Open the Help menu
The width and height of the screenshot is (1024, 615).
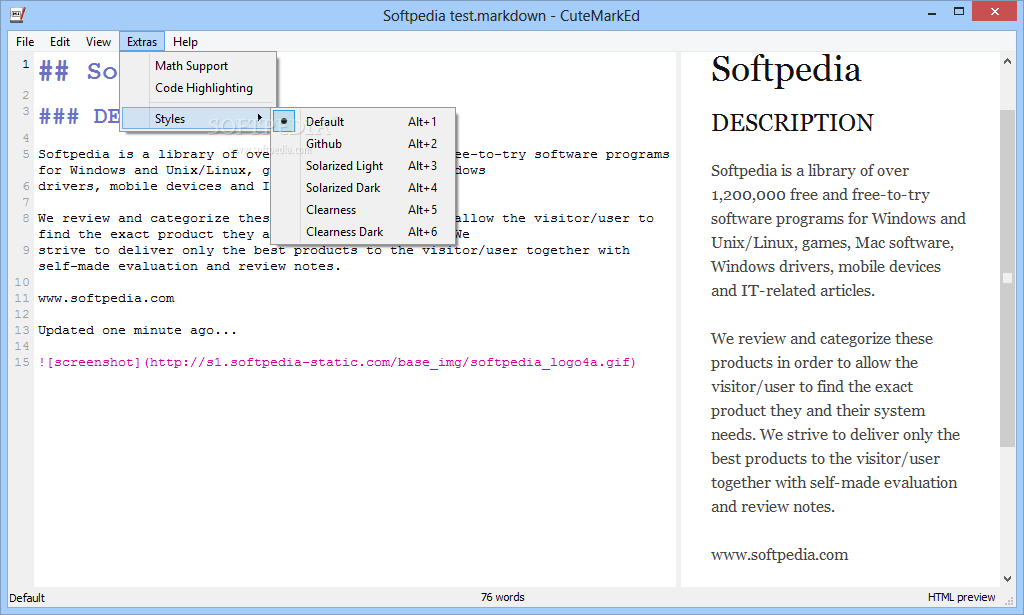coord(185,42)
